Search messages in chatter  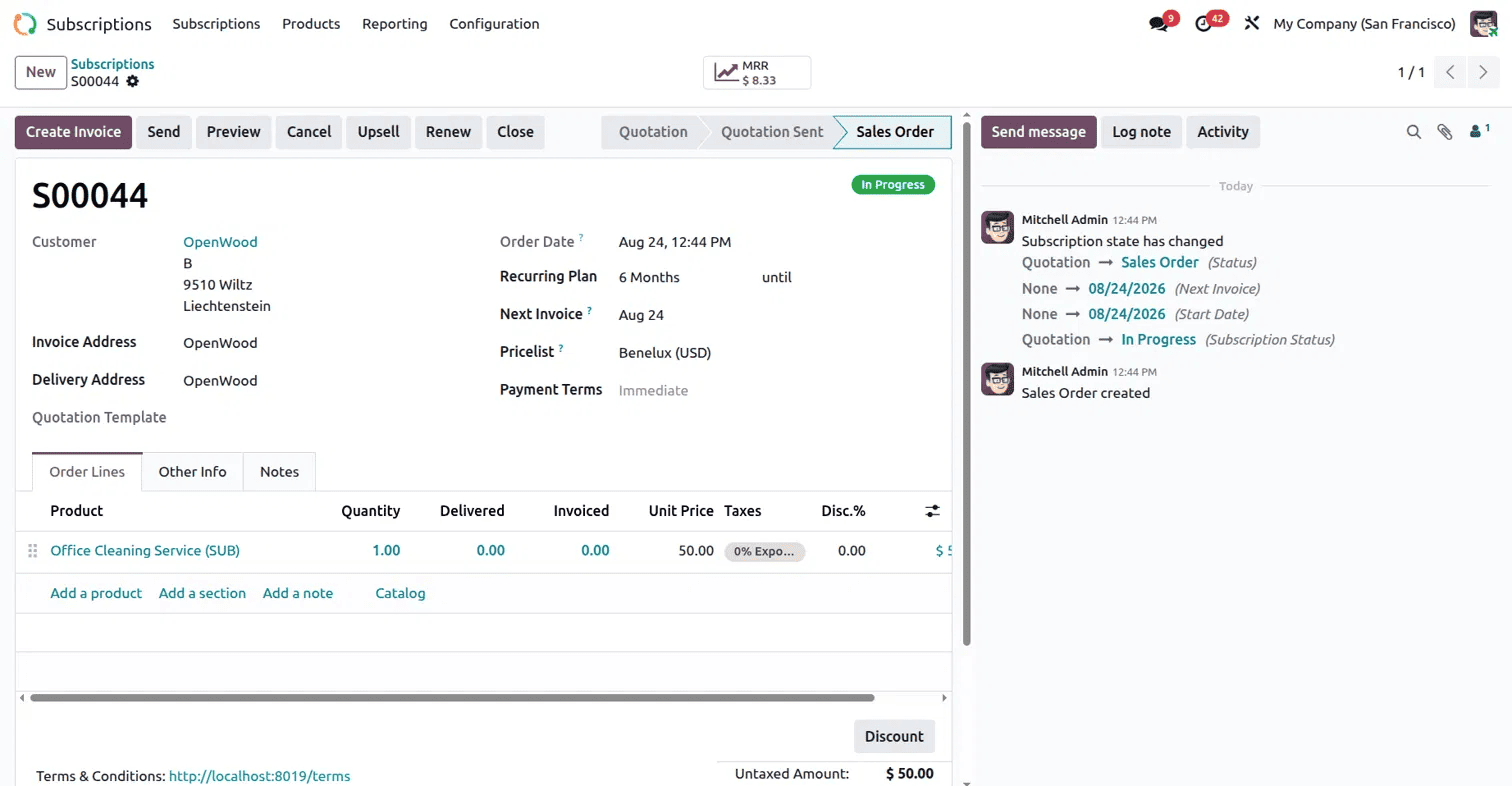click(x=1414, y=132)
